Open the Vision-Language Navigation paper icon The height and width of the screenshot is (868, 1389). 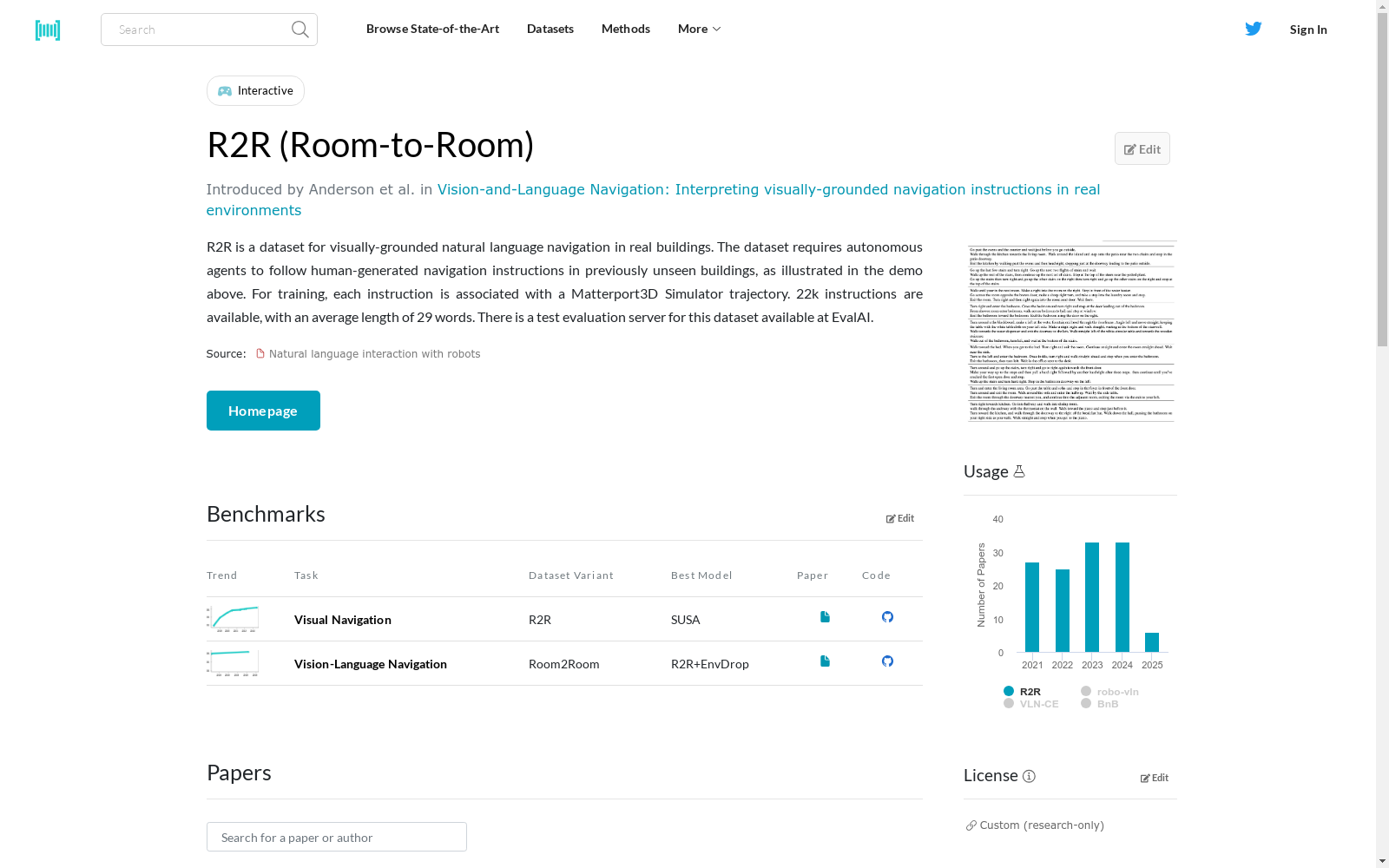point(825,661)
